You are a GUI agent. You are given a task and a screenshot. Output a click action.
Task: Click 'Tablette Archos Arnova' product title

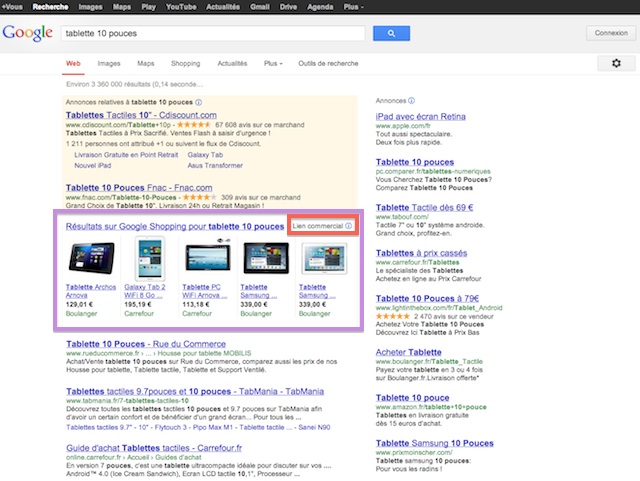[x=91, y=291]
